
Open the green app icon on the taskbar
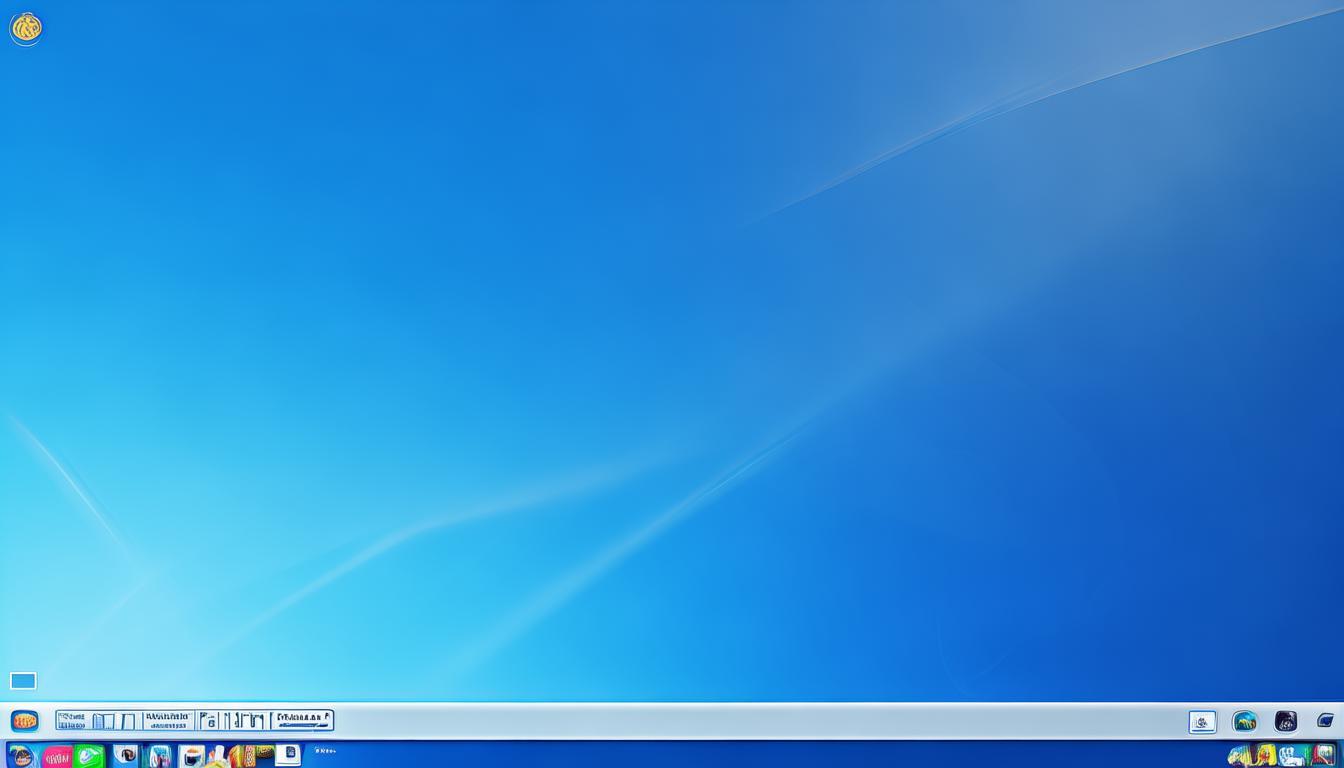[x=88, y=756]
